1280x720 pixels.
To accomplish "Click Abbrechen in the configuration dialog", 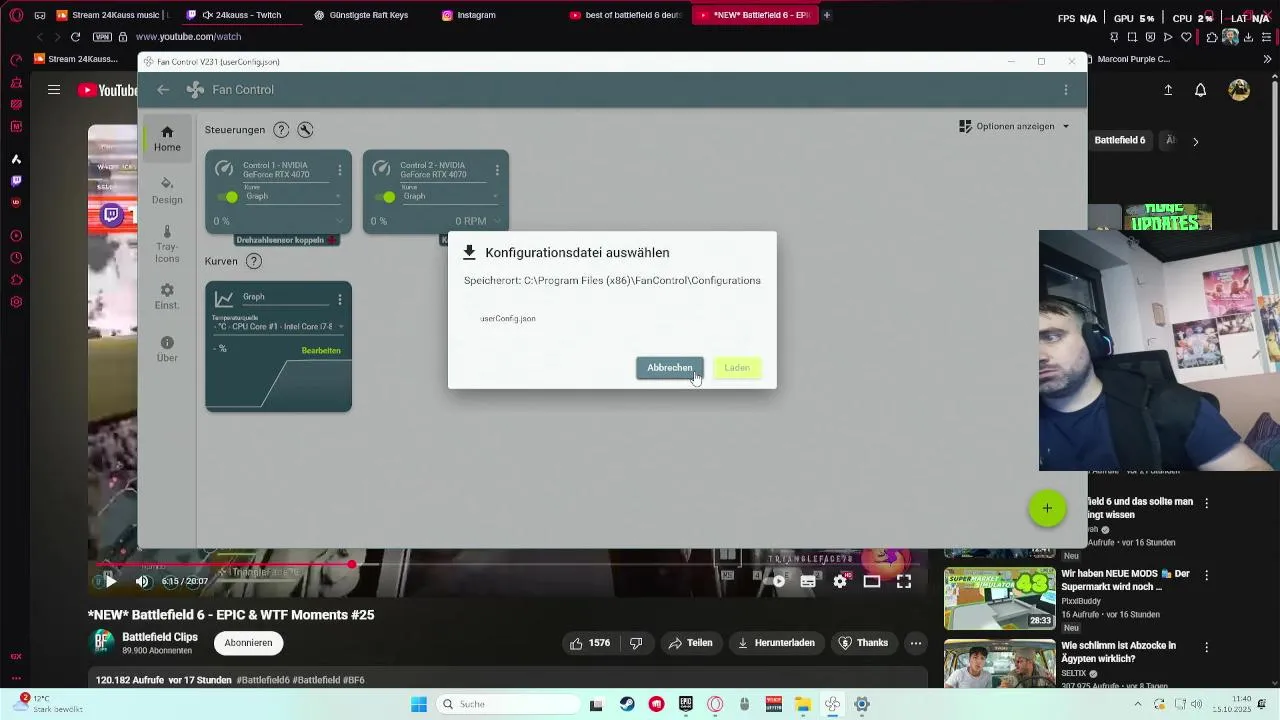I will pos(669,368).
